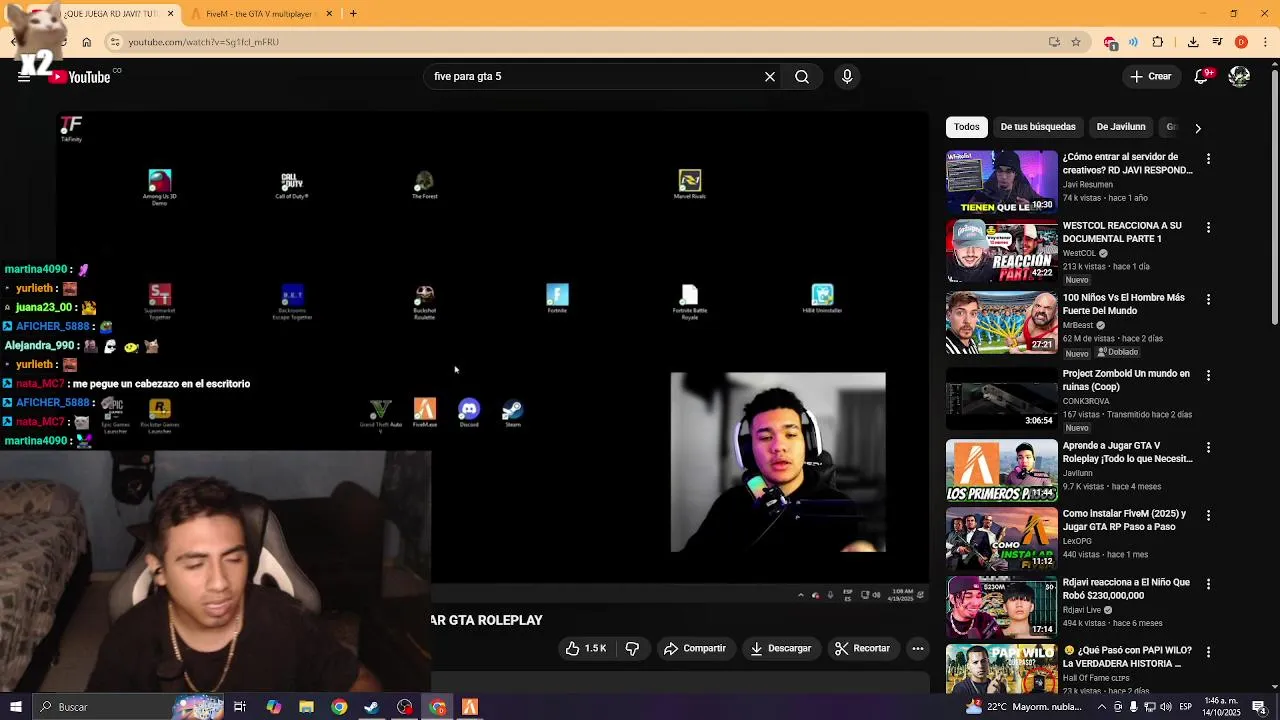The image size is (1280, 720).
Task: Dislike the video with thumbs down
Action: pos(632,649)
